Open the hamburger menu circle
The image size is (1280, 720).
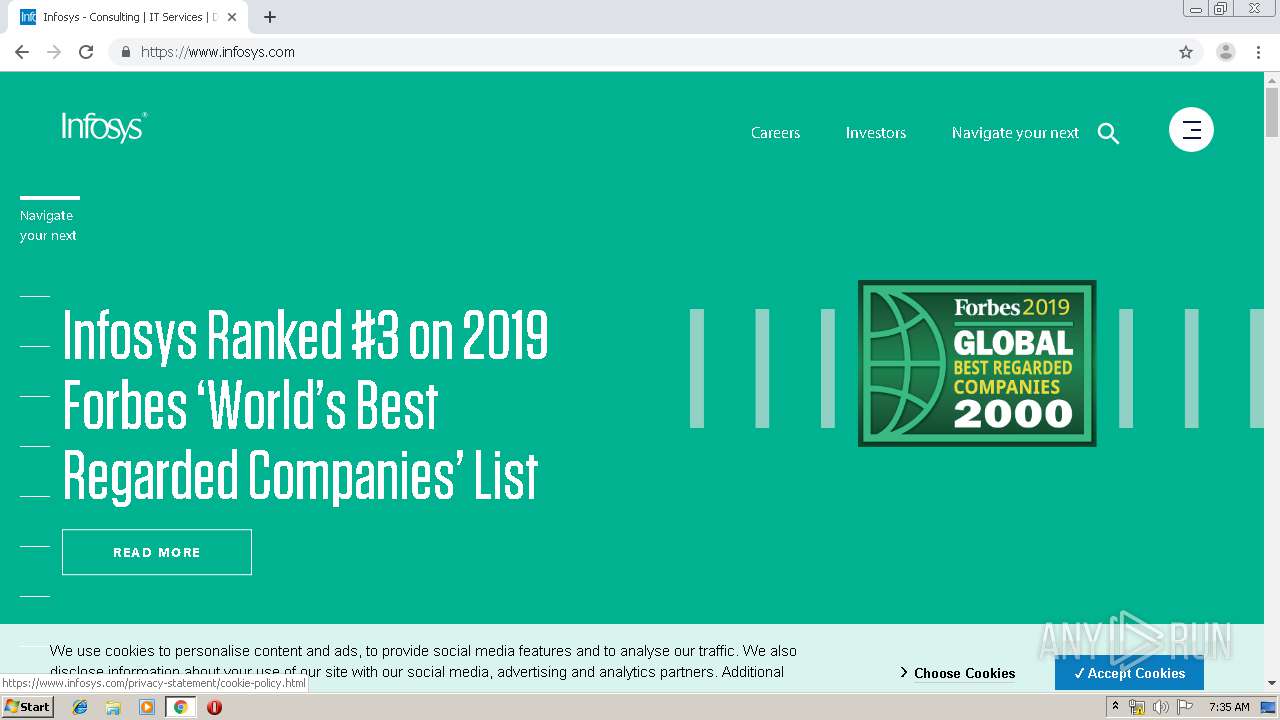(x=1191, y=129)
